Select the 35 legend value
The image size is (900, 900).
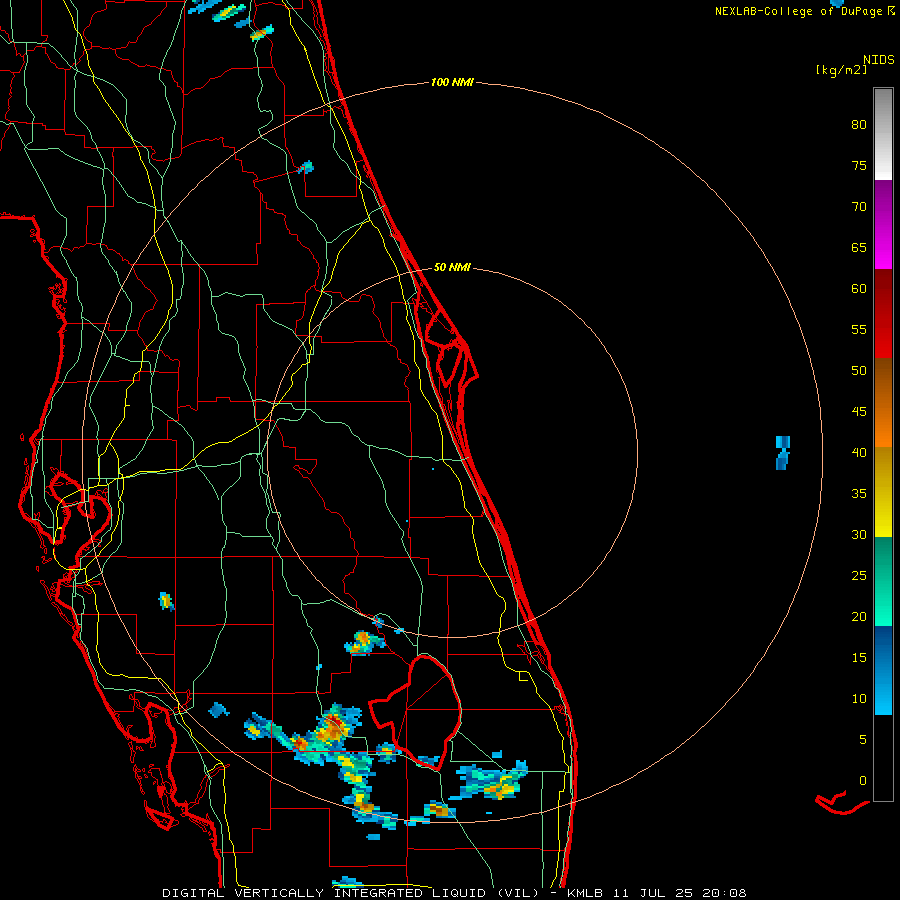(x=859, y=494)
